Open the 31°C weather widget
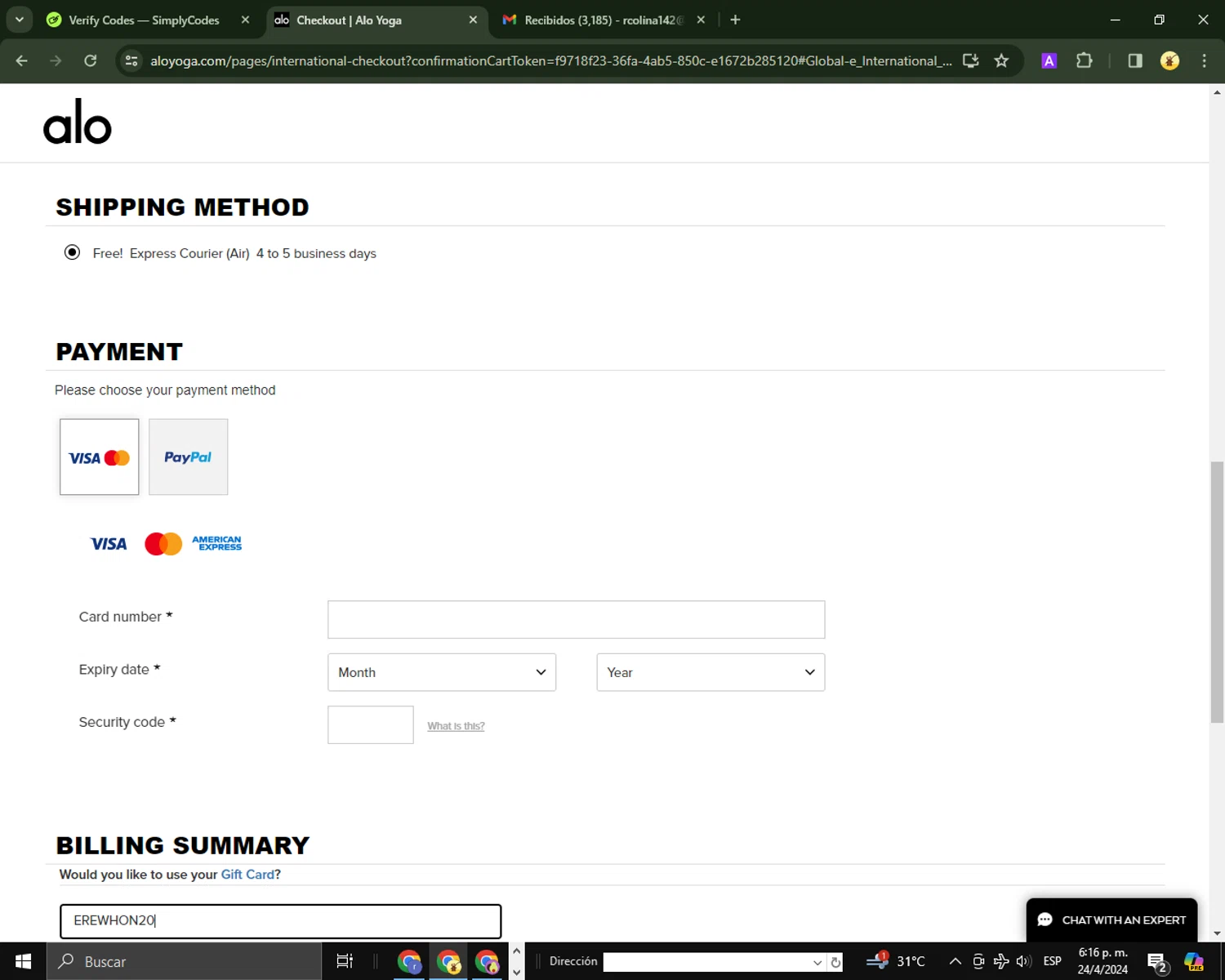The width and height of the screenshot is (1225, 980). 896,961
